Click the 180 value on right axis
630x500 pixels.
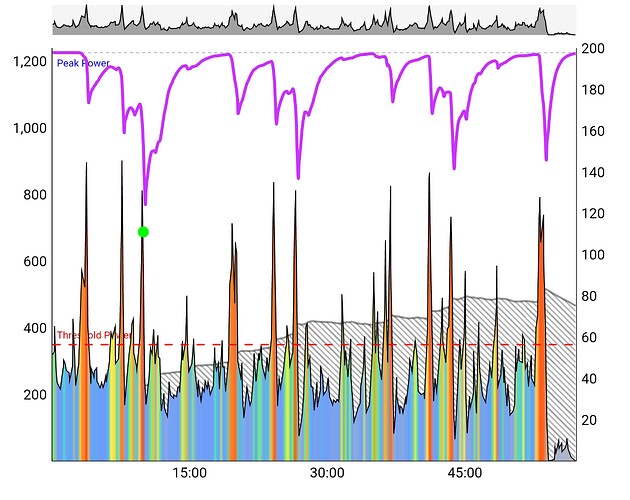594,90
